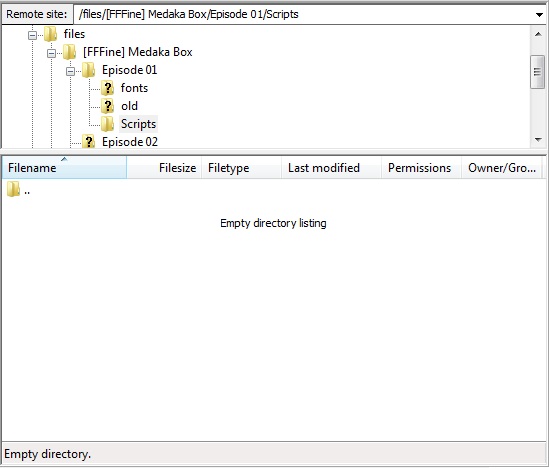Sort by the Filetype column header

[x=242, y=168]
